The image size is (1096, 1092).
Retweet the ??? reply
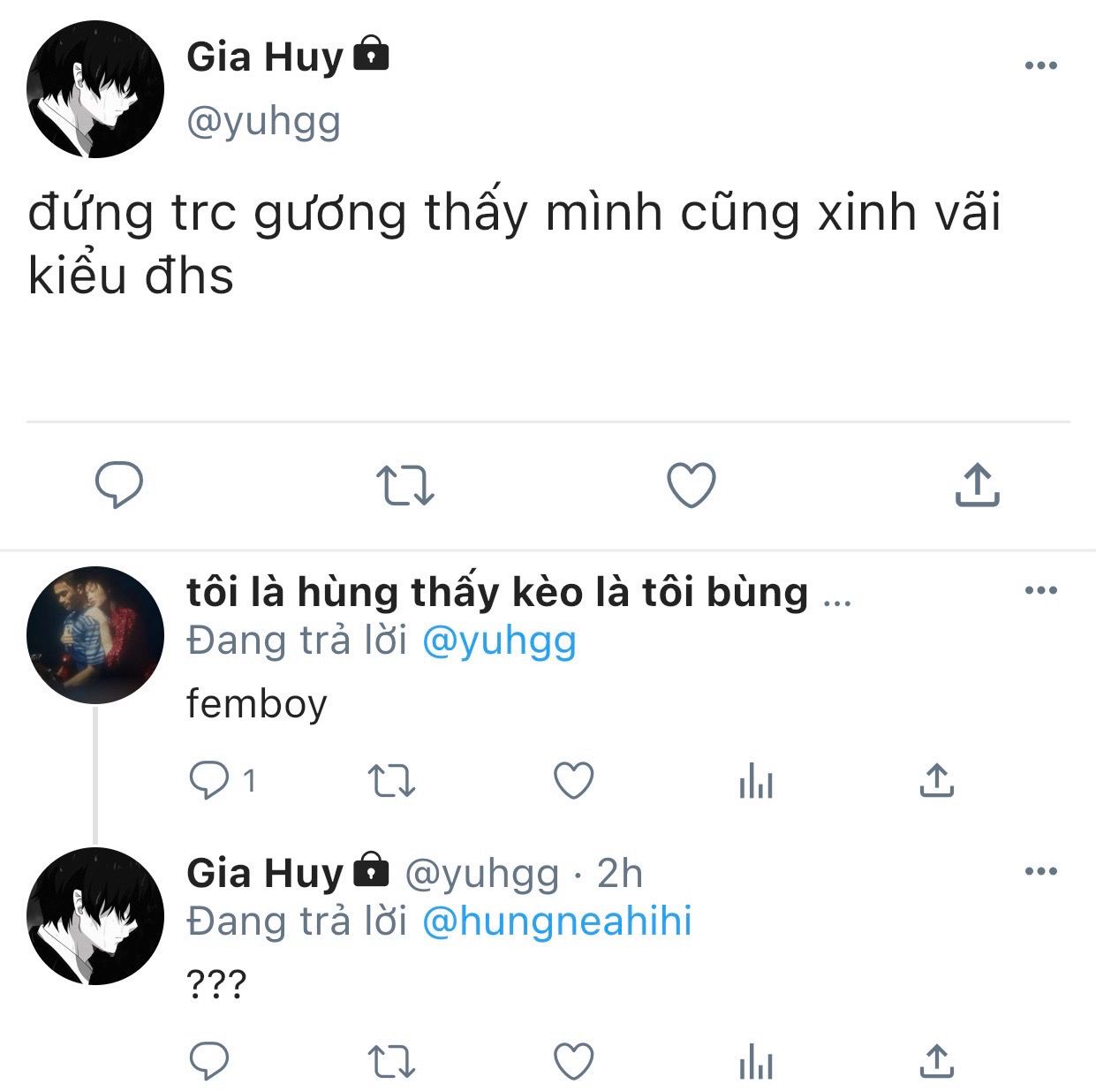(x=390, y=1062)
